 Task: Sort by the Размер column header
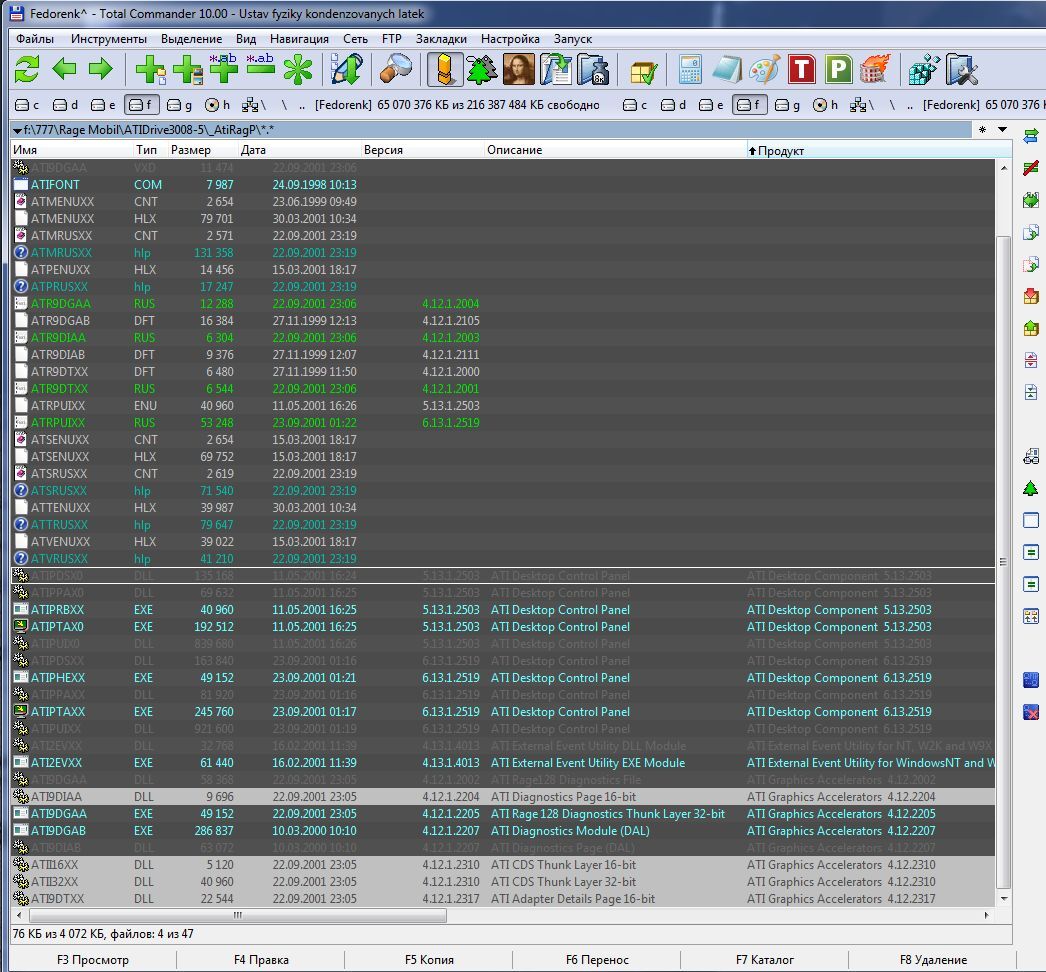point(203,150)
